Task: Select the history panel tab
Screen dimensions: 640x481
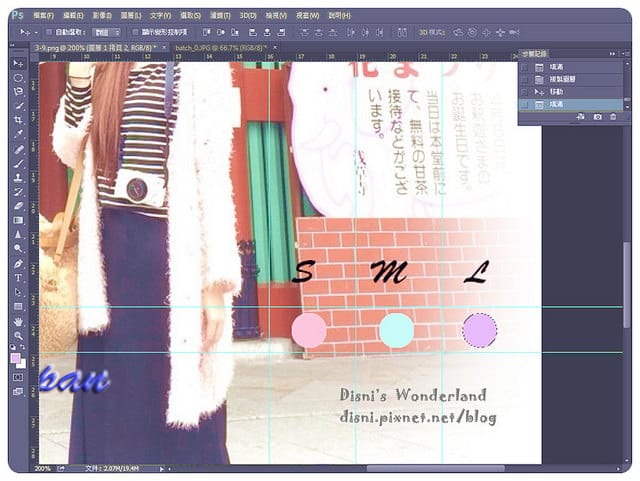Action: pyautogui.click(x=534, y=53)
